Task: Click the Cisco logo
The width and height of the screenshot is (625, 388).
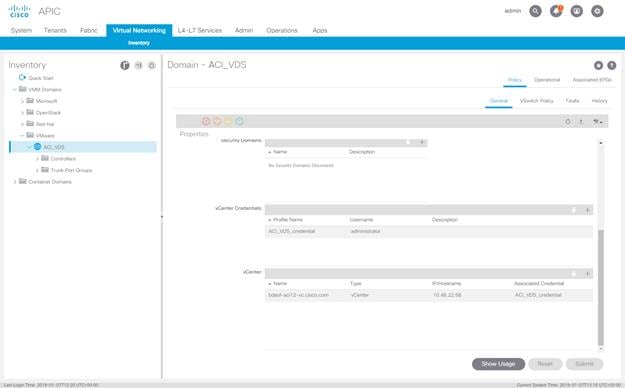Action: [x=19, y=11]
